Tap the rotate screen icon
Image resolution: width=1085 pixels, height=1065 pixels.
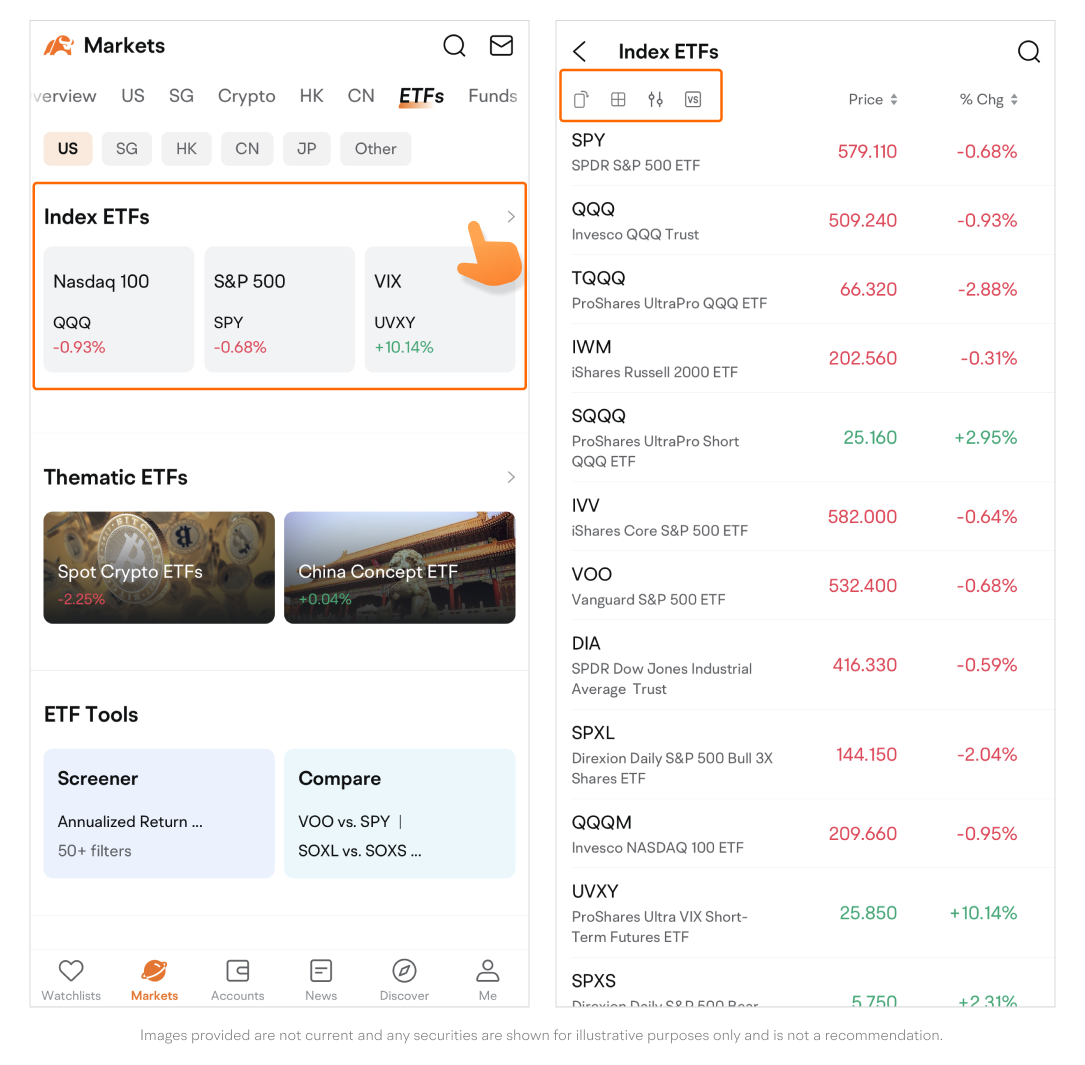pyautogui.click(x=581, y=99)
